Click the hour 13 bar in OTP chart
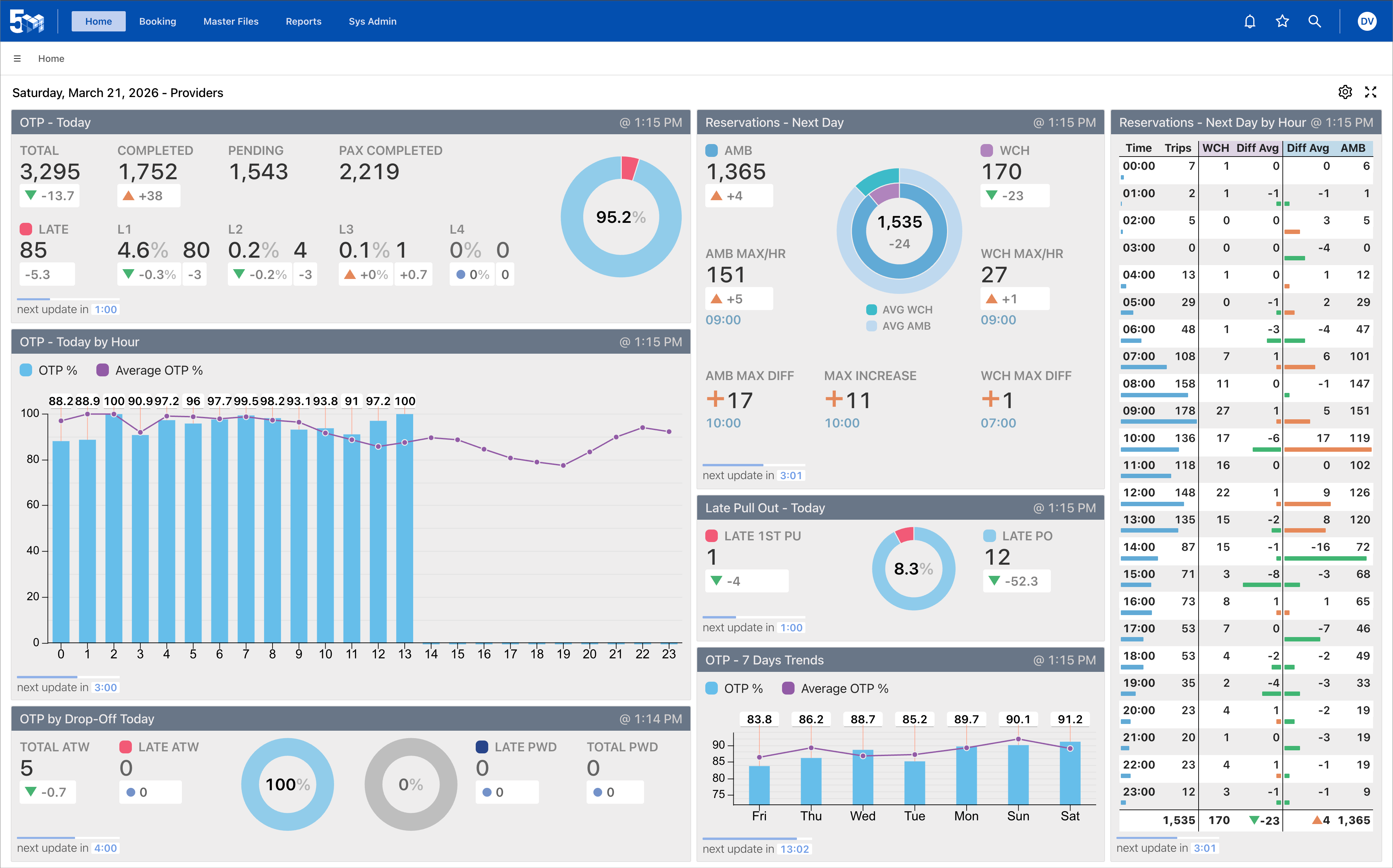Screen dimensions: 1393x868 click(x=405, y=528)
